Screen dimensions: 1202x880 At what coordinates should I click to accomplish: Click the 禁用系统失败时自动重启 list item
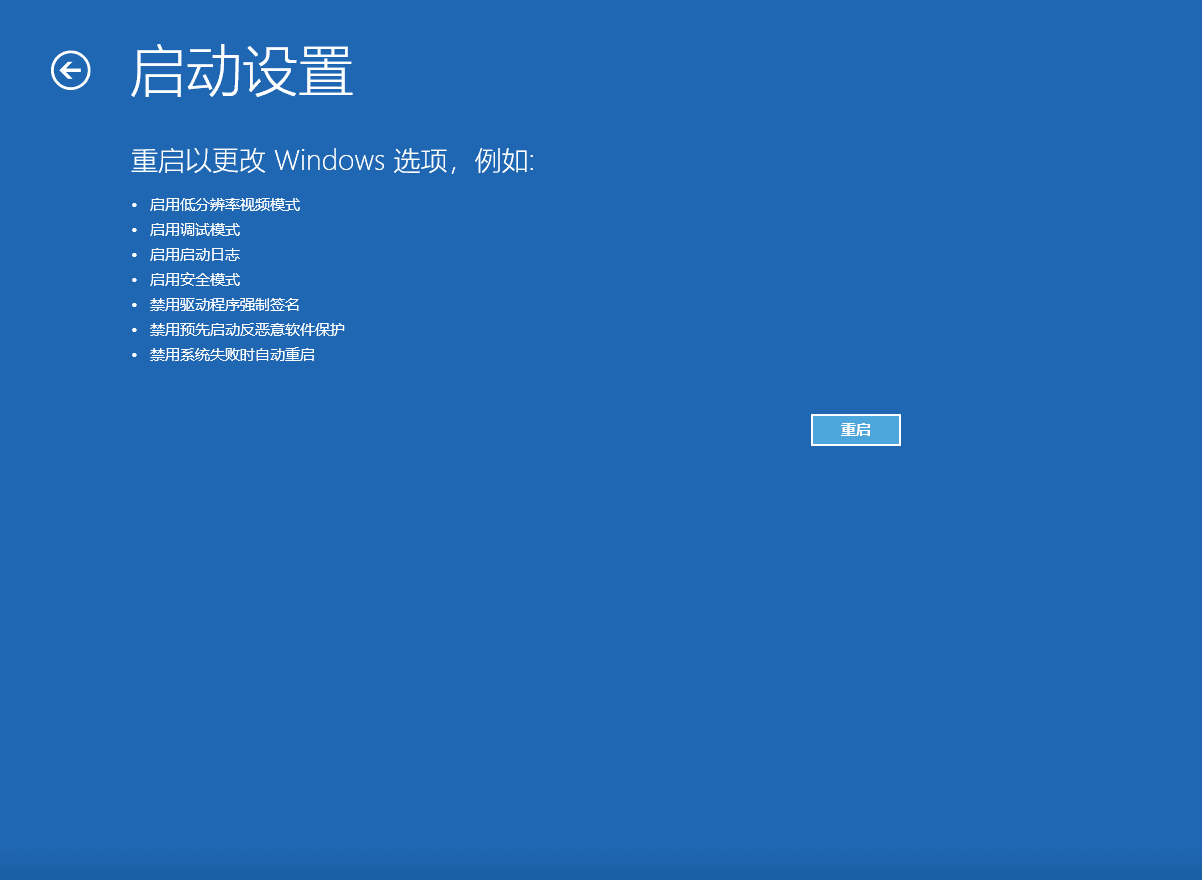click(232, 355)
